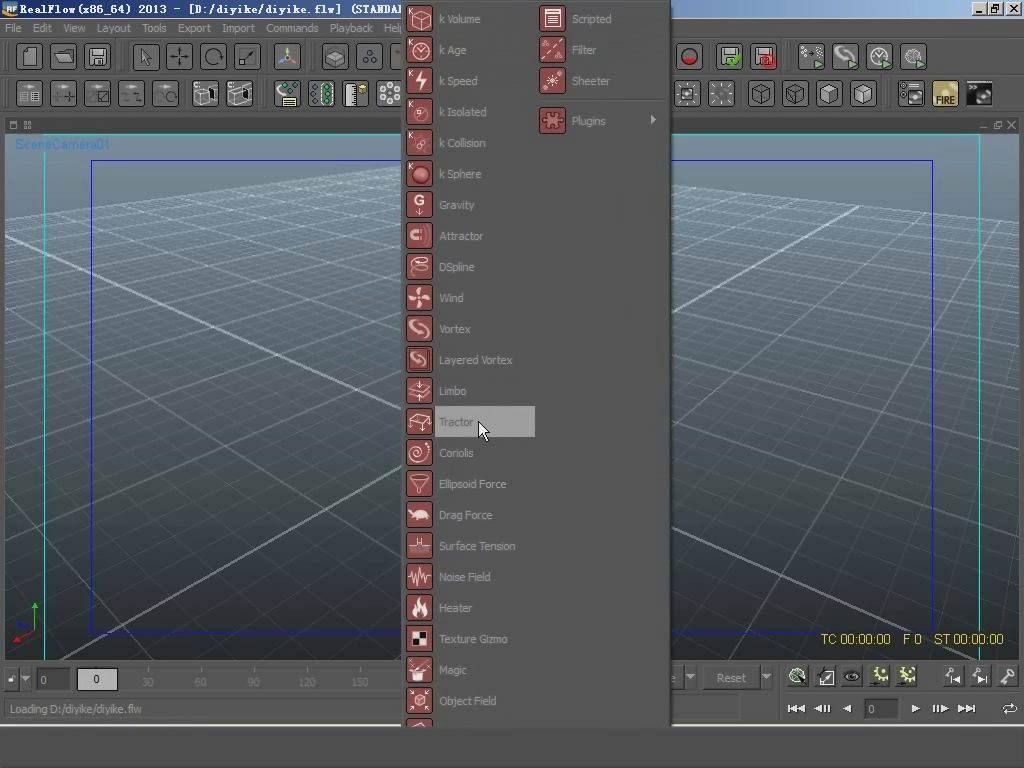The image size is (1024, 768).
Task: Activate the Move tool crosshair icon
Action: coord(180,57)
